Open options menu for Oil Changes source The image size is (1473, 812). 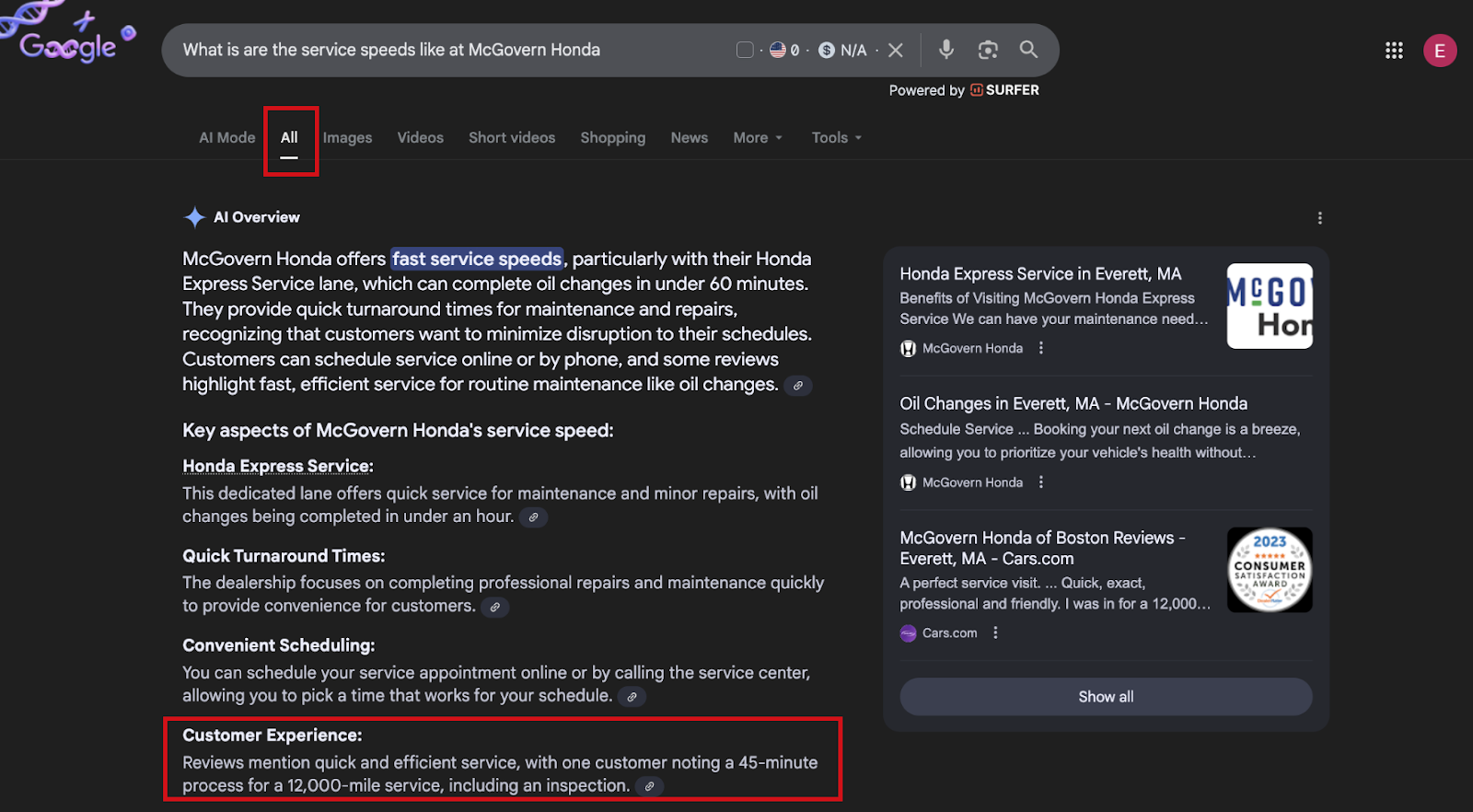click(1041, 482)
